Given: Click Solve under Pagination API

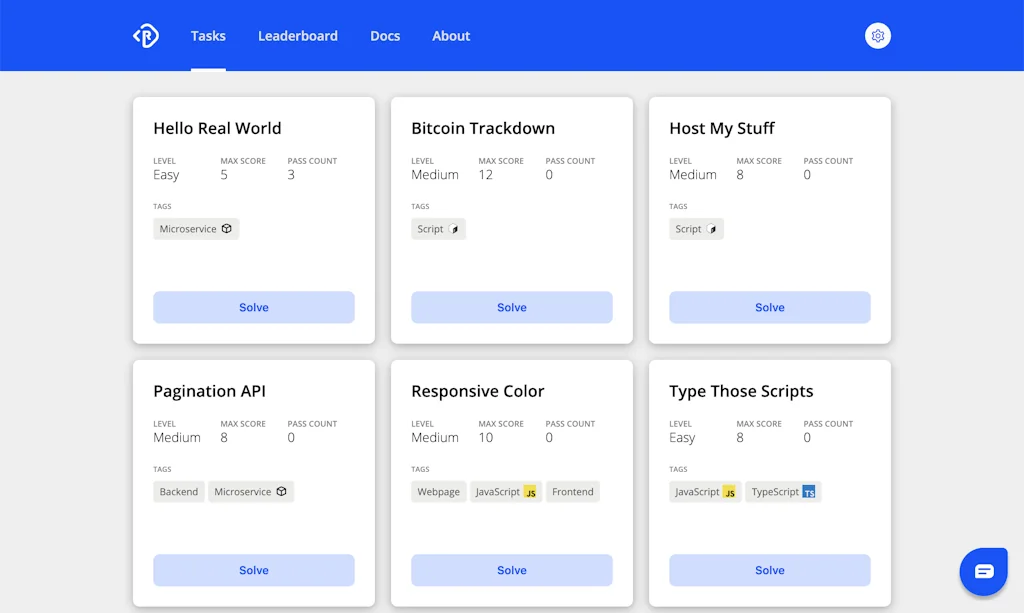Looking at the screenshot, I should click(x=254, y=570).
